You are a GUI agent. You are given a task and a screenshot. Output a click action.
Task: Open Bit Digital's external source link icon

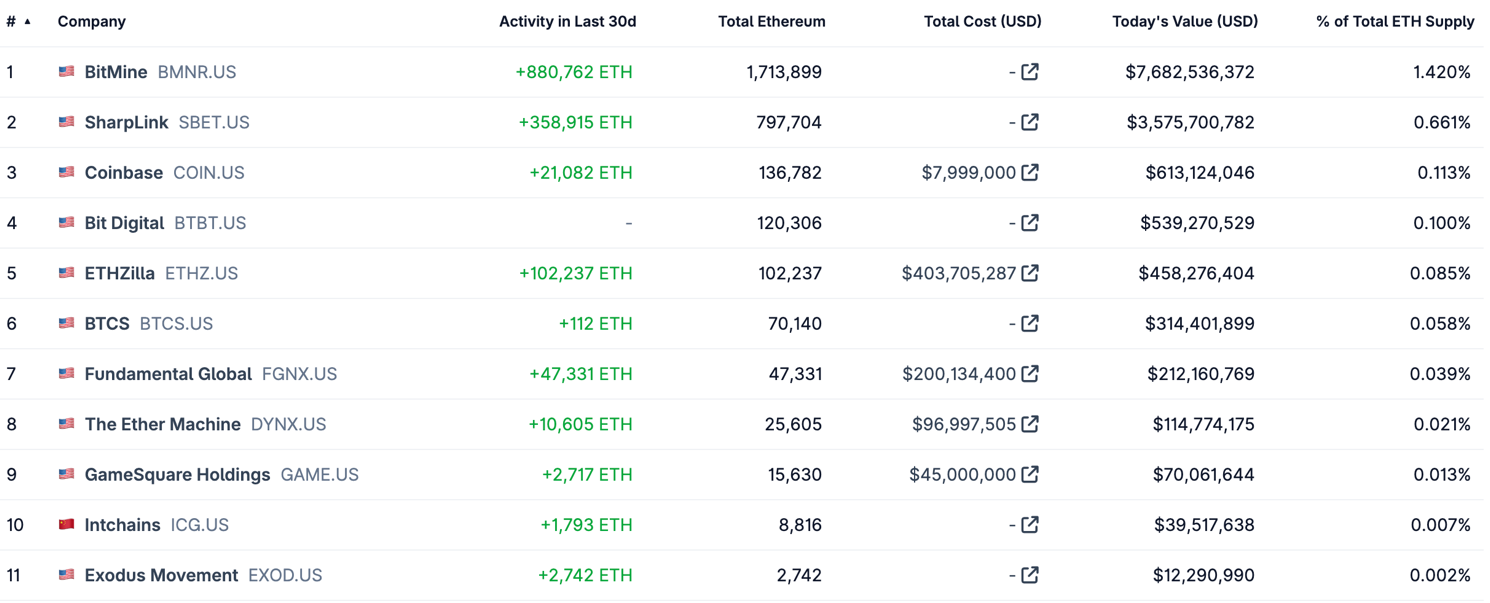click(1030, 223)
